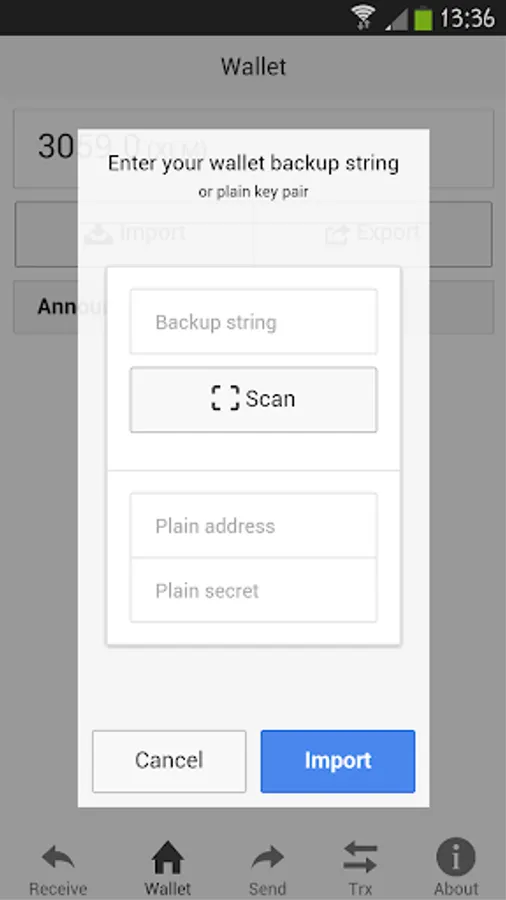Select the Wallet home icon
The image size is (506, 900).
pyautogui.click(x=168, y=857)
